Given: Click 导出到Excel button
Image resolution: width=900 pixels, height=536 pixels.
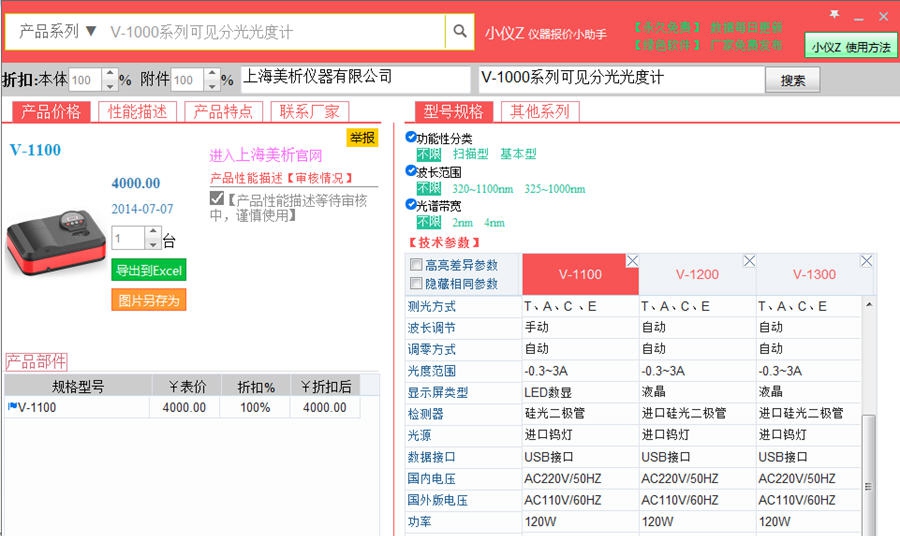Looking at the screenshot, I should 149,270.
